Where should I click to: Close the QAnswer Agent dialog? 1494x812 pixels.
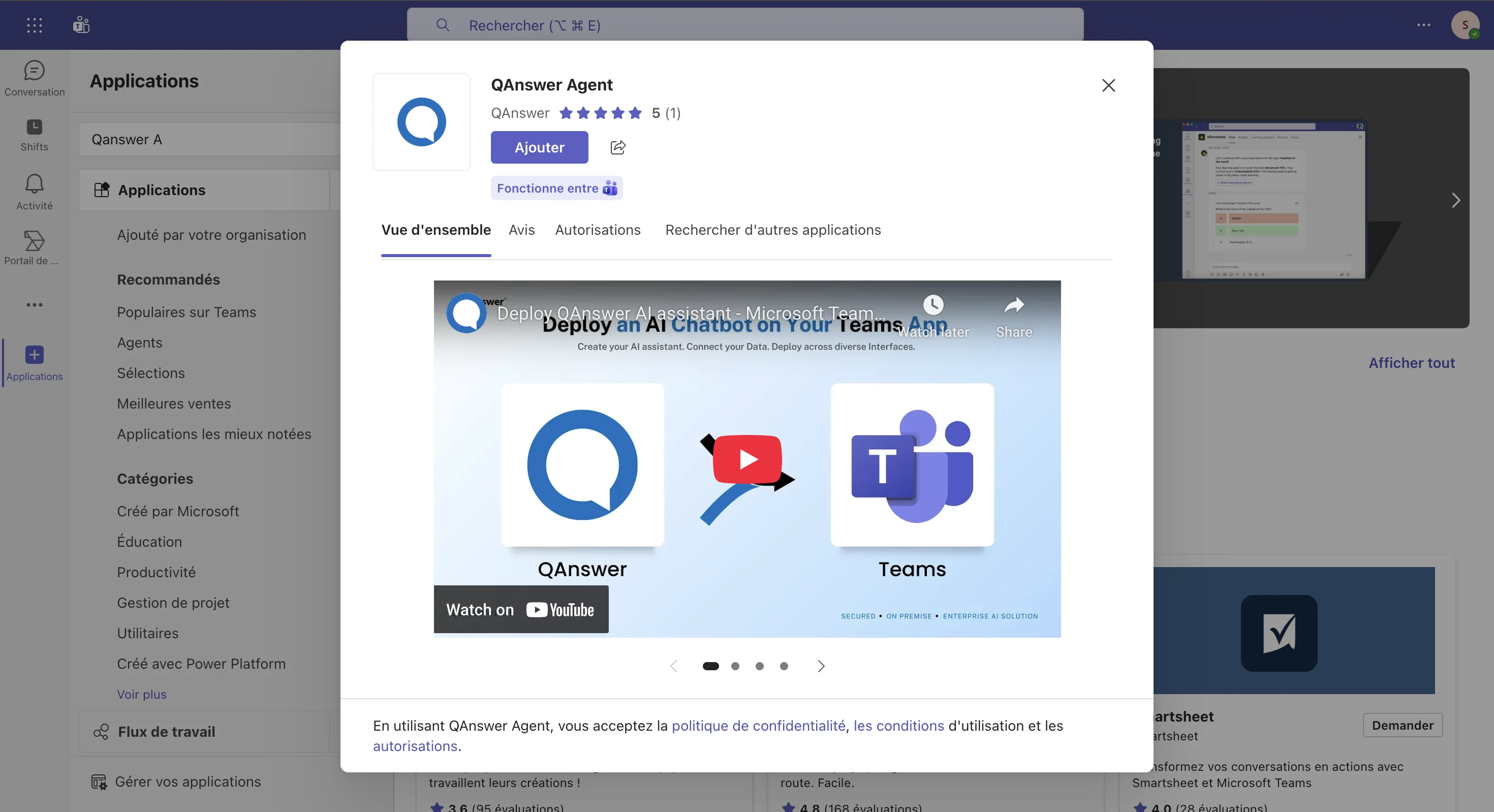1108,85
